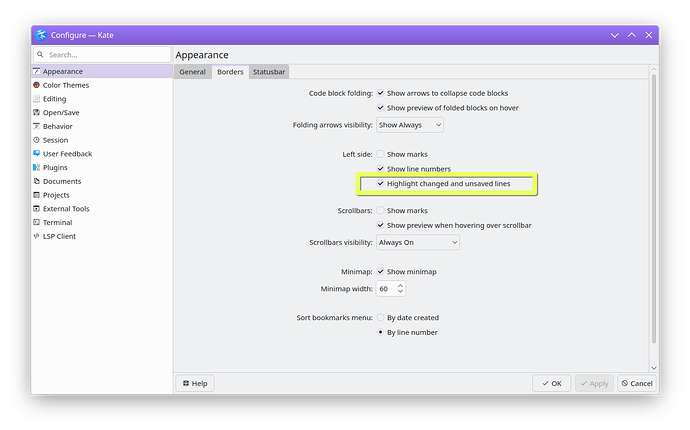Minimize the Configure dialog window
This screenshot has height=430, width=690.
pyautogui.click(x=614, y=35)
